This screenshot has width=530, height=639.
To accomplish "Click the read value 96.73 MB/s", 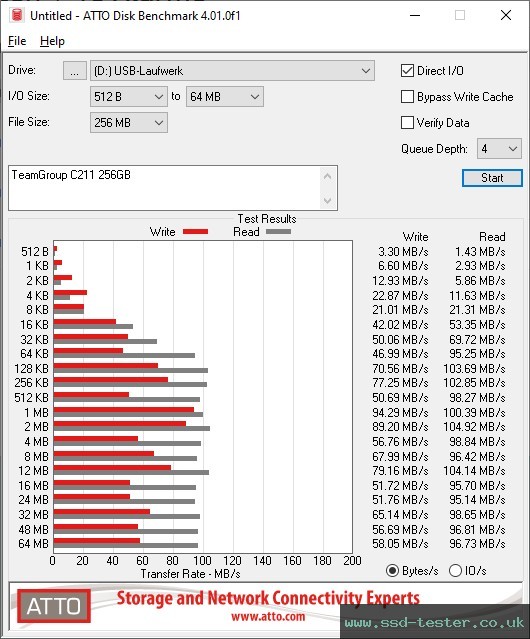I will click(x=477, y=544).
